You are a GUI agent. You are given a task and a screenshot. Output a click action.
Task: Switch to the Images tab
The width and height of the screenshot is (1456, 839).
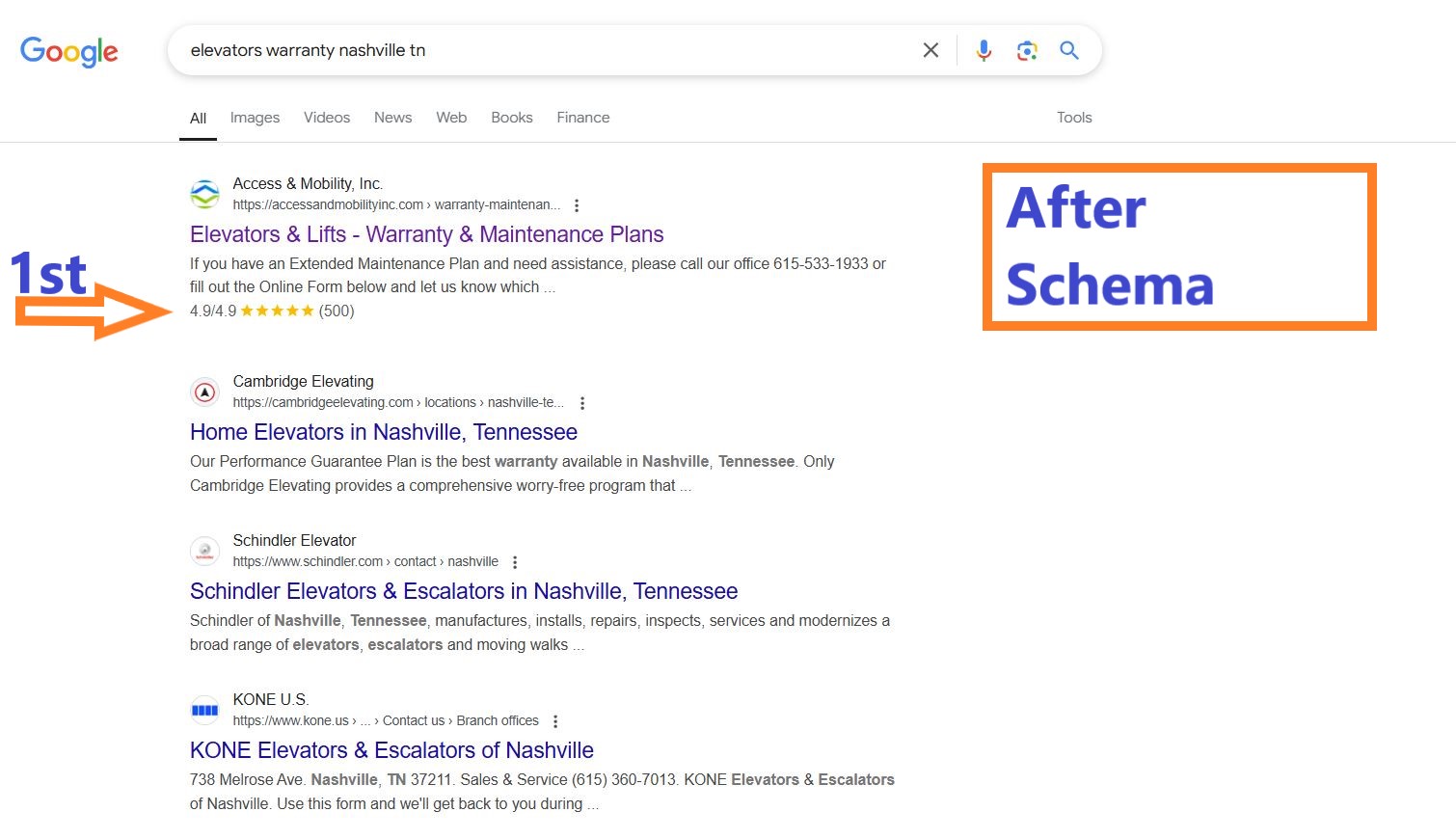tap(255, 118)
